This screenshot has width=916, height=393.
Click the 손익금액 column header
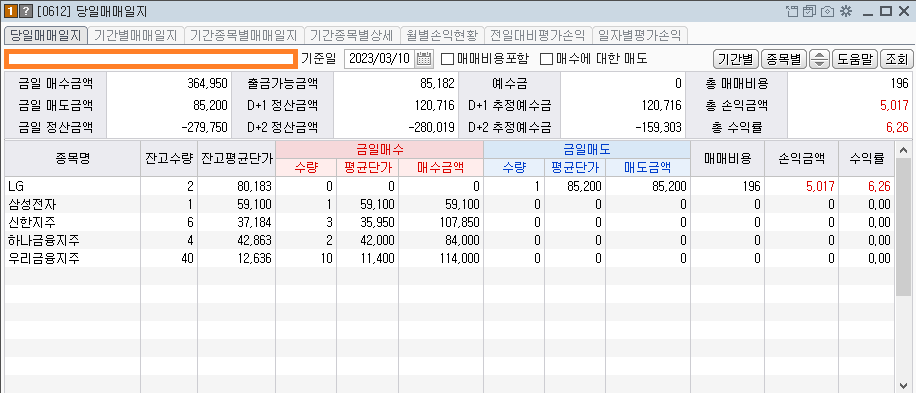(802, 158)
